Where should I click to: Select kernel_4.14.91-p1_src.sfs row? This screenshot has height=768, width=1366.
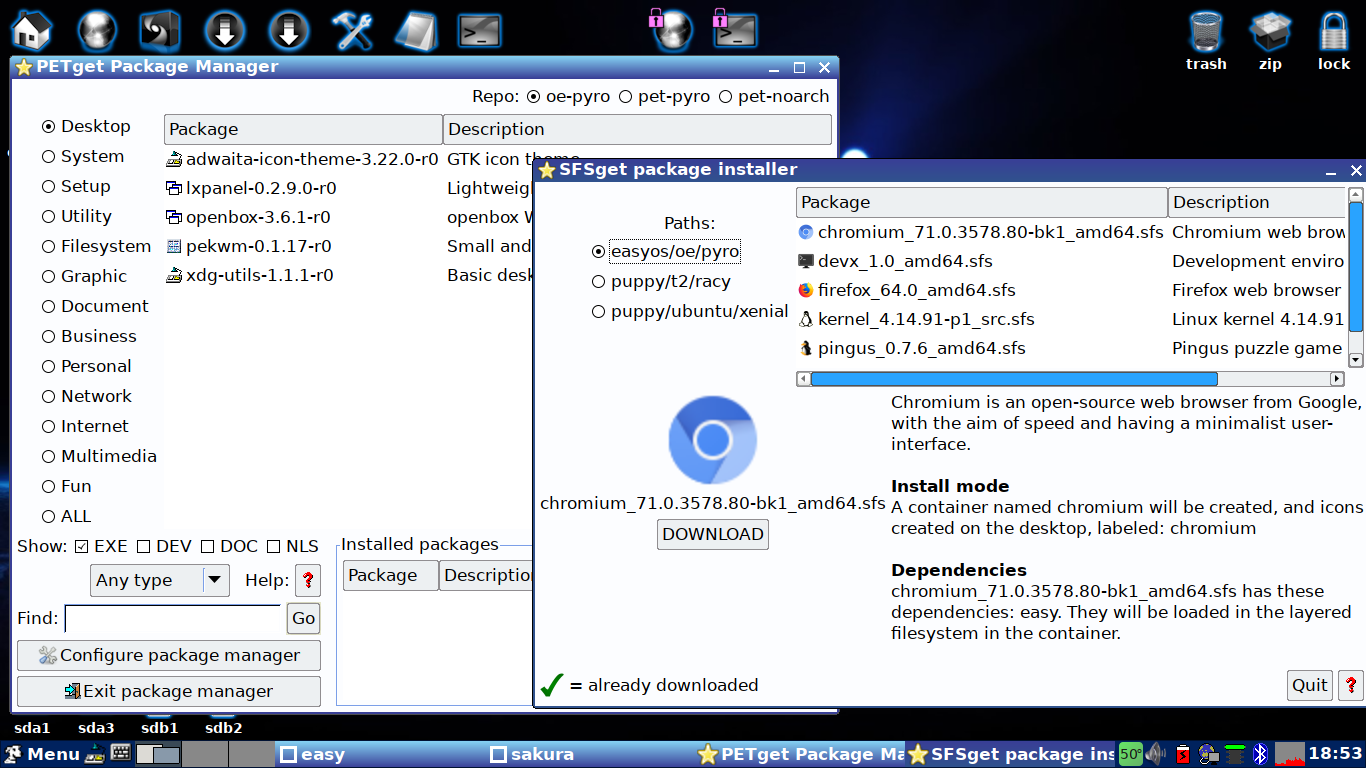click(x=1070, y=319)
